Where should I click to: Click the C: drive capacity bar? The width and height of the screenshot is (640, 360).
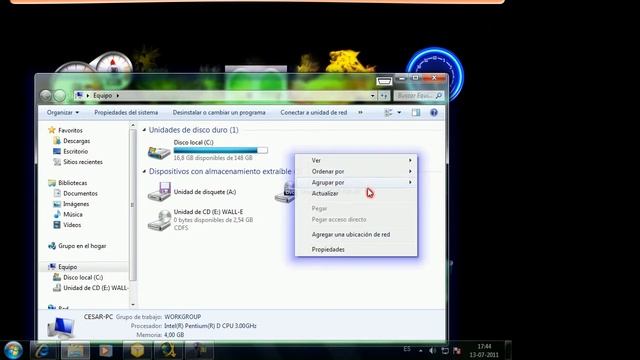tap(221, 150)
